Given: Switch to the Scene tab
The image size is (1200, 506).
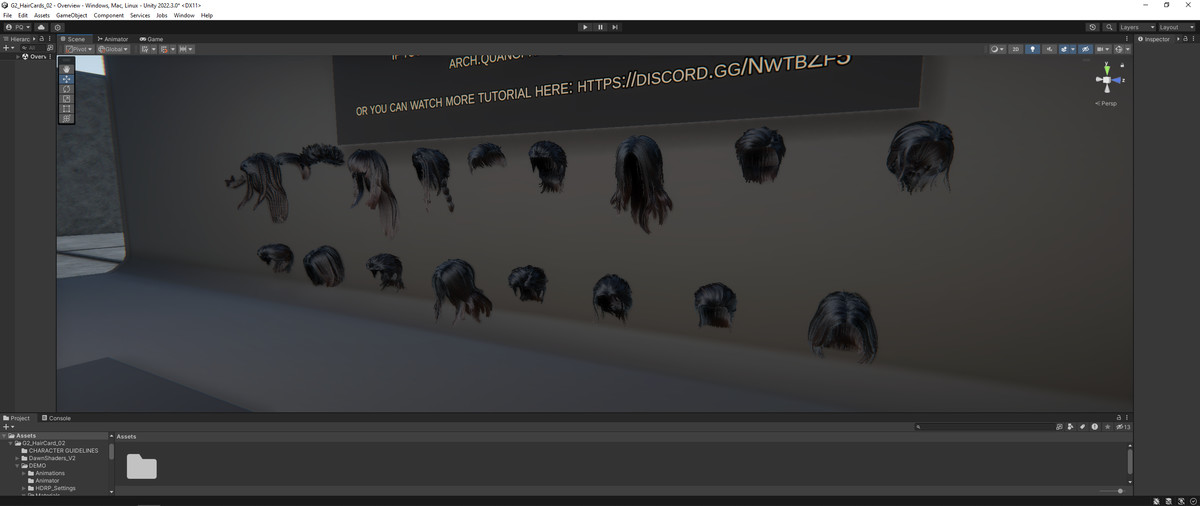Looking at the screenshot, I should click(x=73, y=39).
